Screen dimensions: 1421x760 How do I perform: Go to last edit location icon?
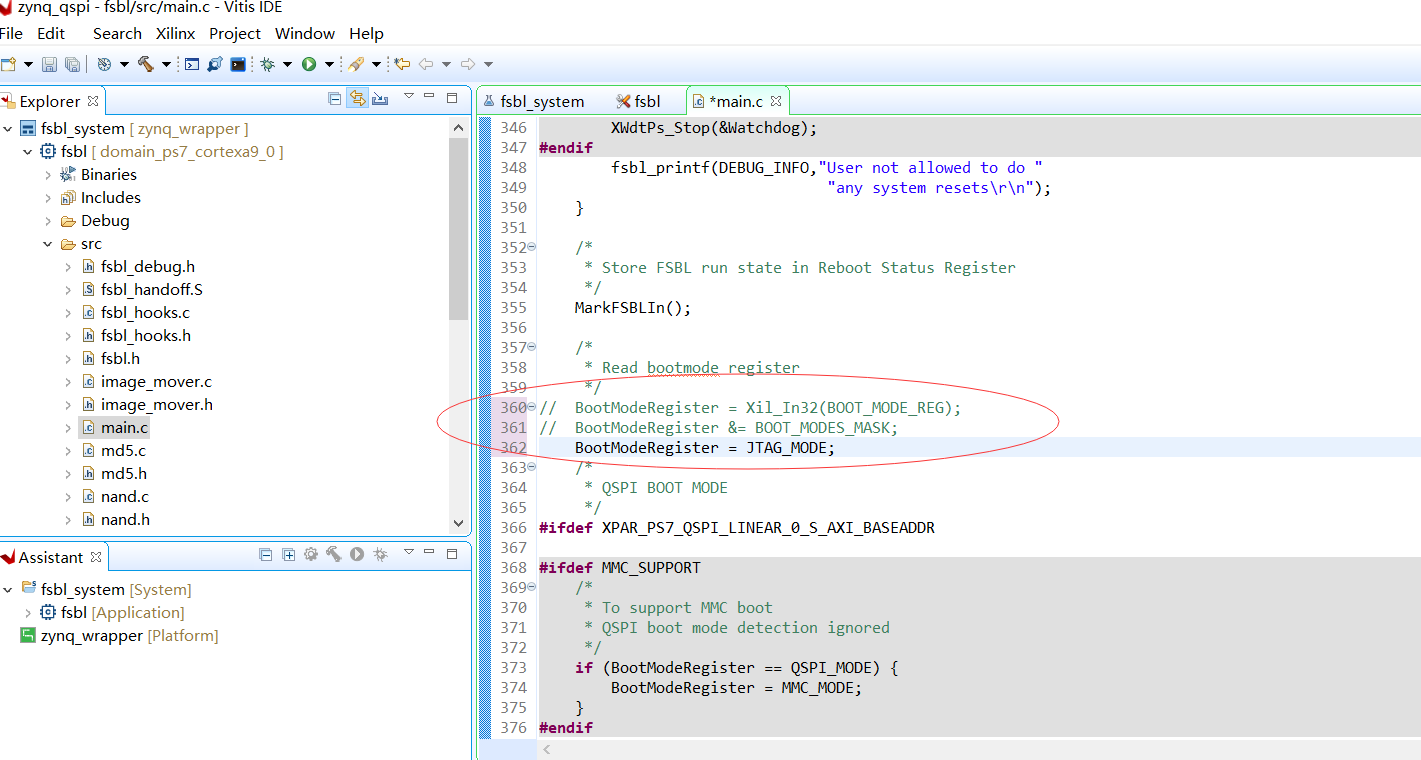click(402, 64)
